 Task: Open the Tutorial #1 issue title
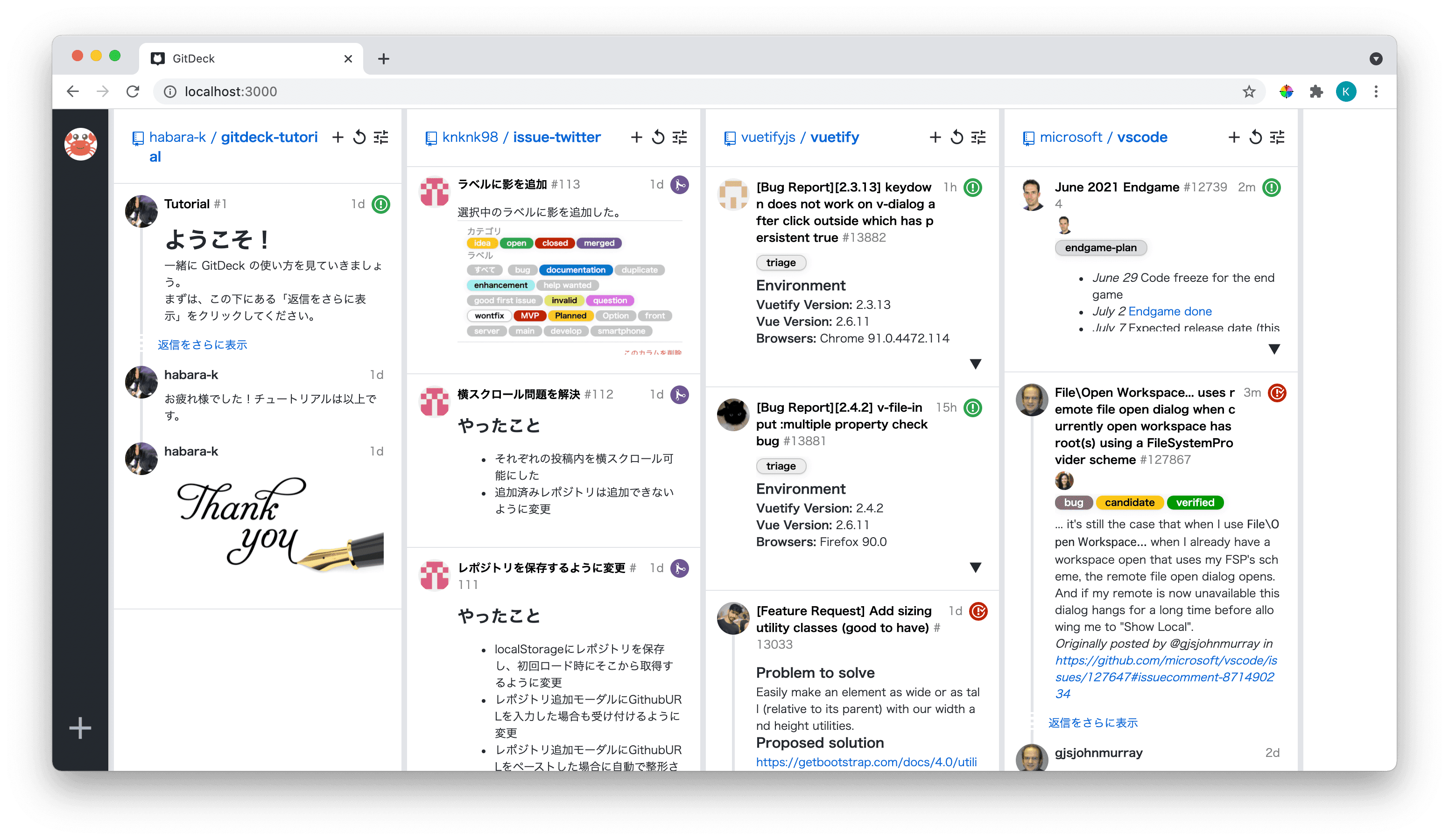(187, 204)
